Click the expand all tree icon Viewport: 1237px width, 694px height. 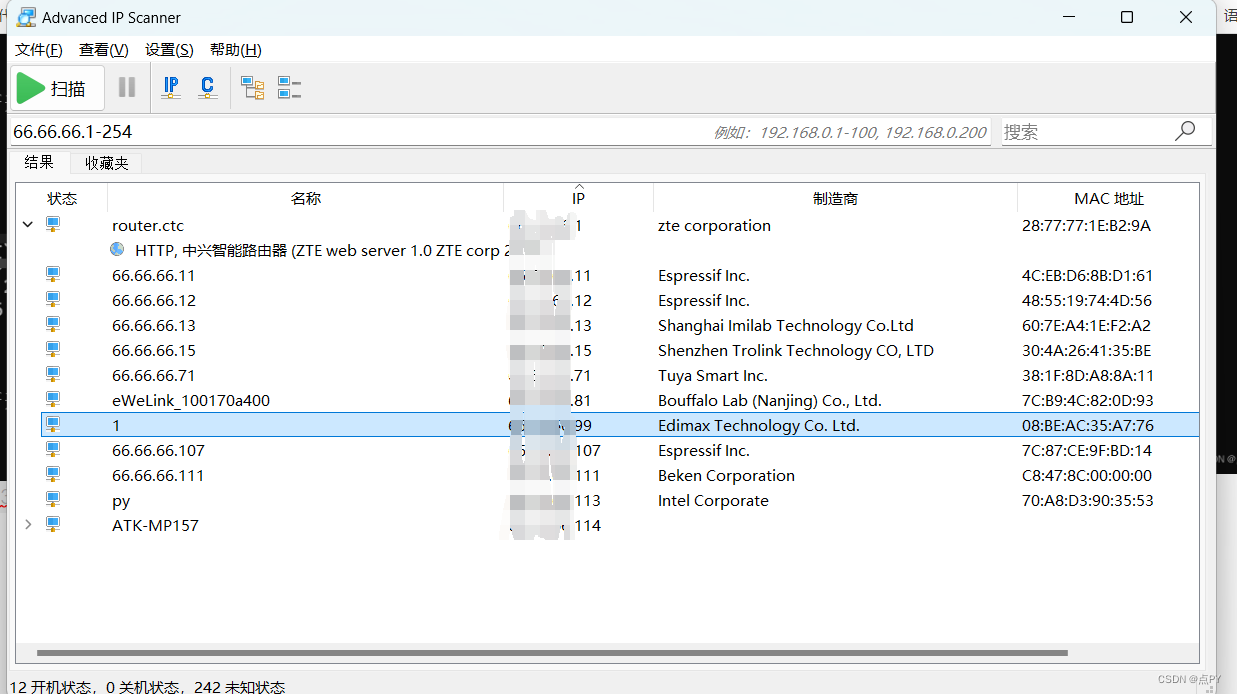(253, 88)
